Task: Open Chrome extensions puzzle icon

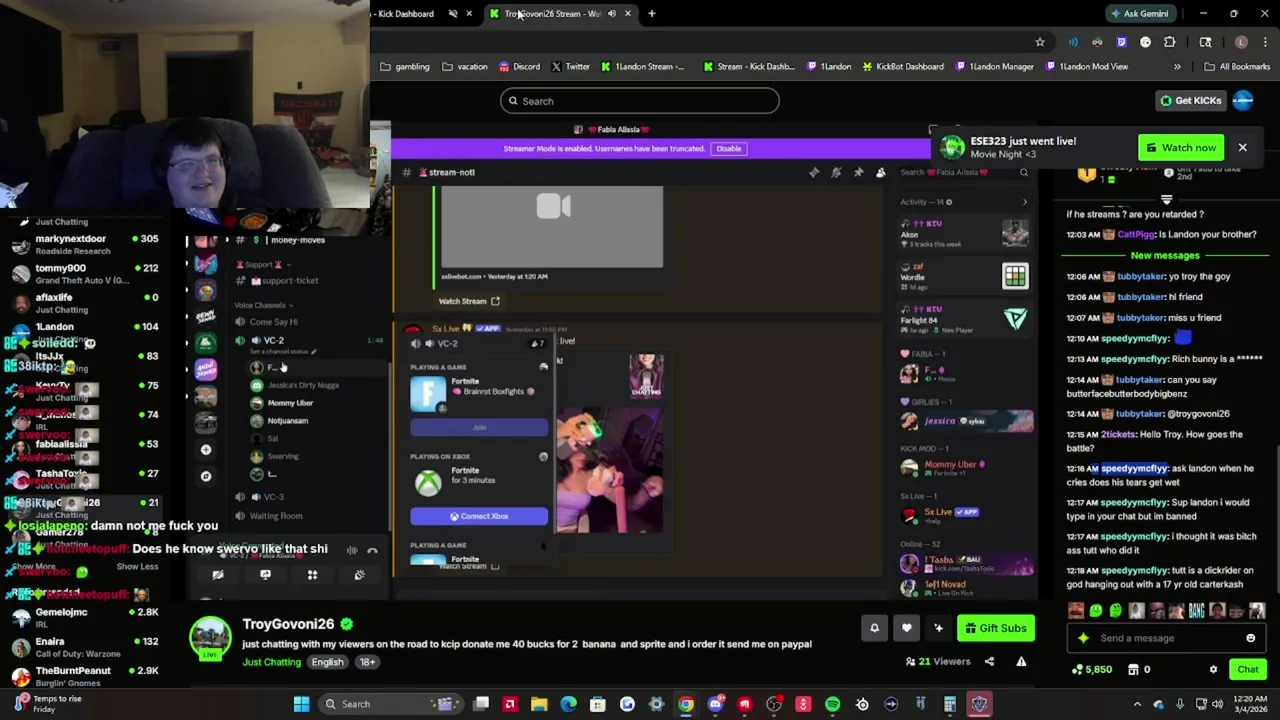Action: [1169, 42]
